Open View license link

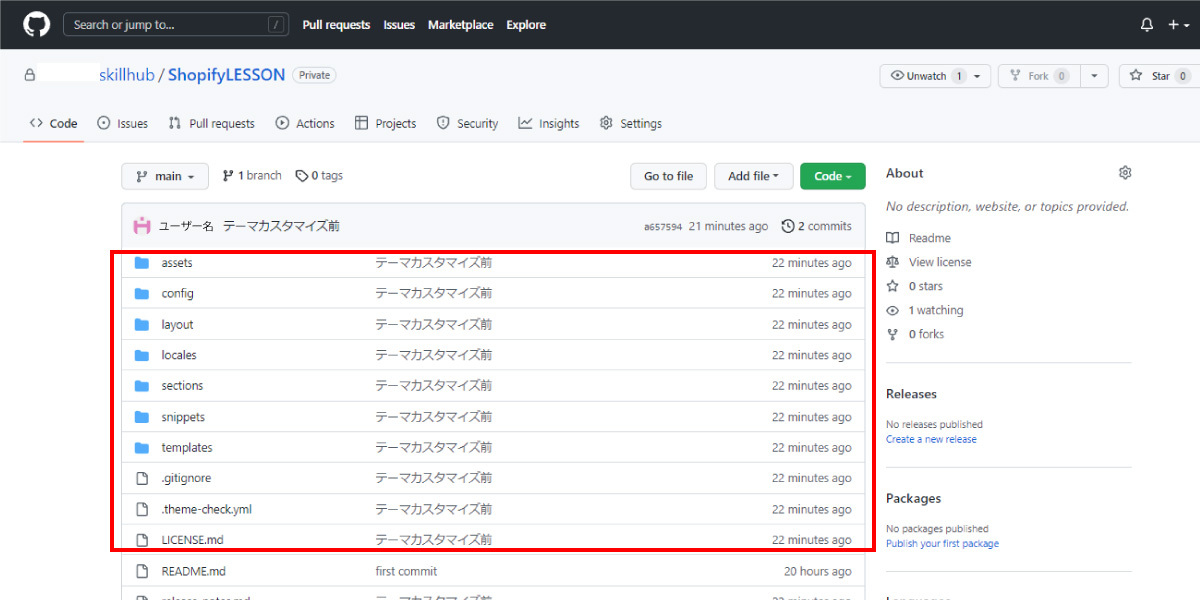click(929, 262)
